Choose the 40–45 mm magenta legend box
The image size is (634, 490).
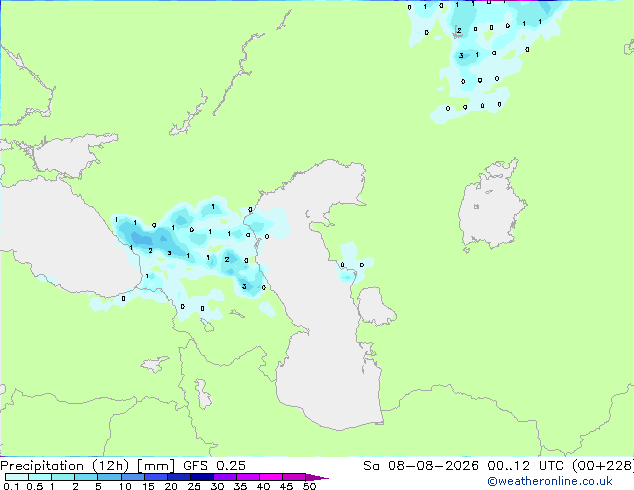click(x=271, y=477)
